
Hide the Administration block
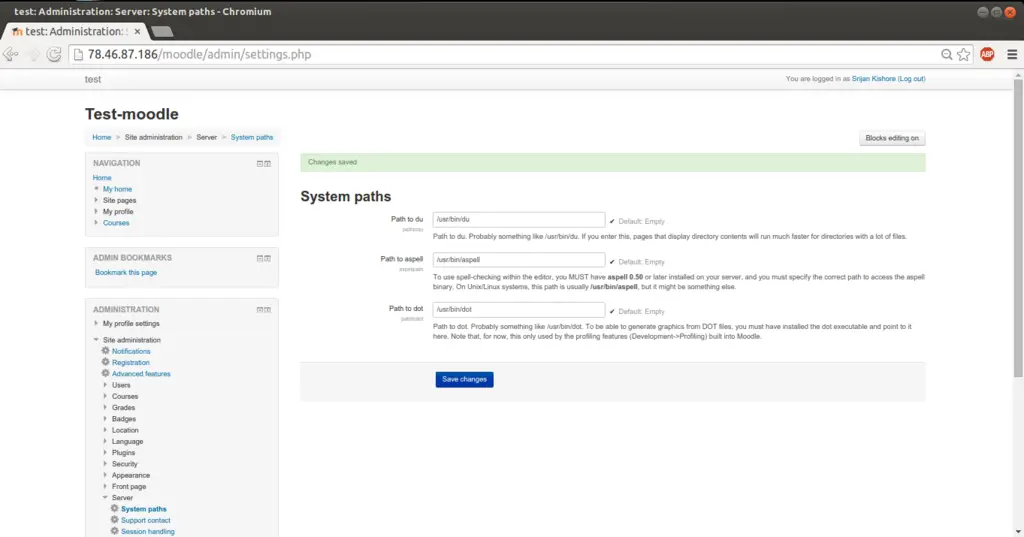259,310
